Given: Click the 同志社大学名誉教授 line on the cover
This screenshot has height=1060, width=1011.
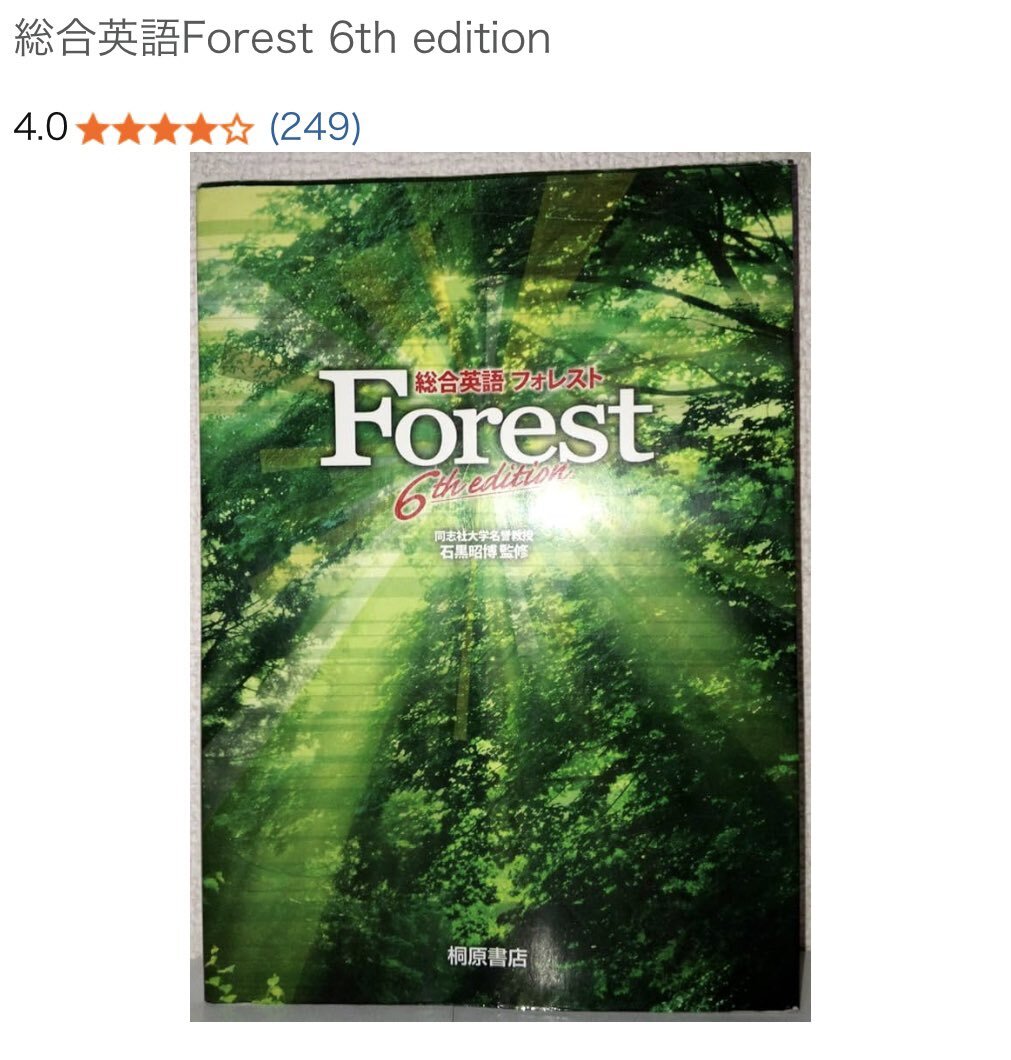Looking at the screenshot, I should 484,535.
